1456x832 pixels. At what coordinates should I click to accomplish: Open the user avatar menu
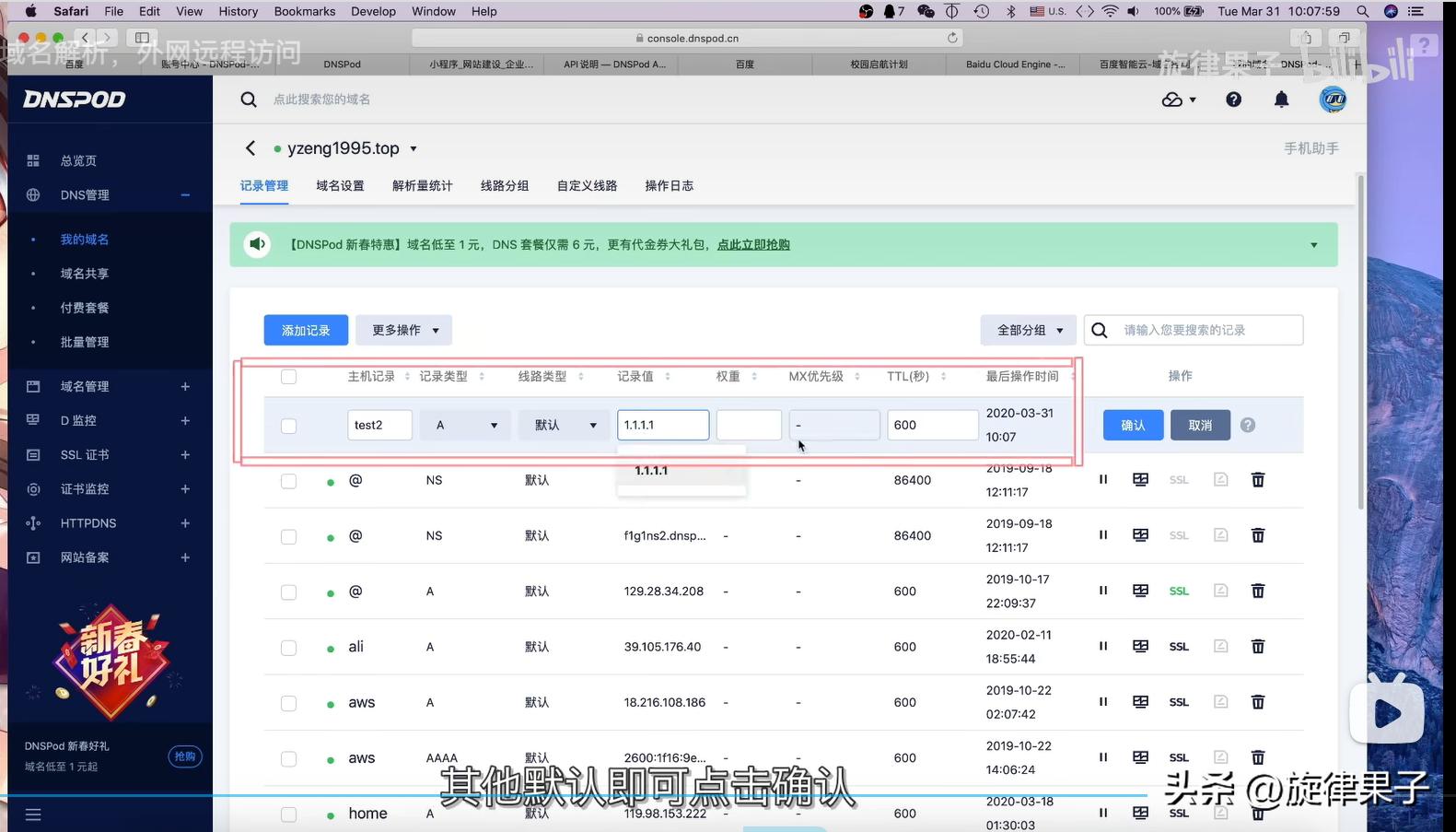point(1333,100)
